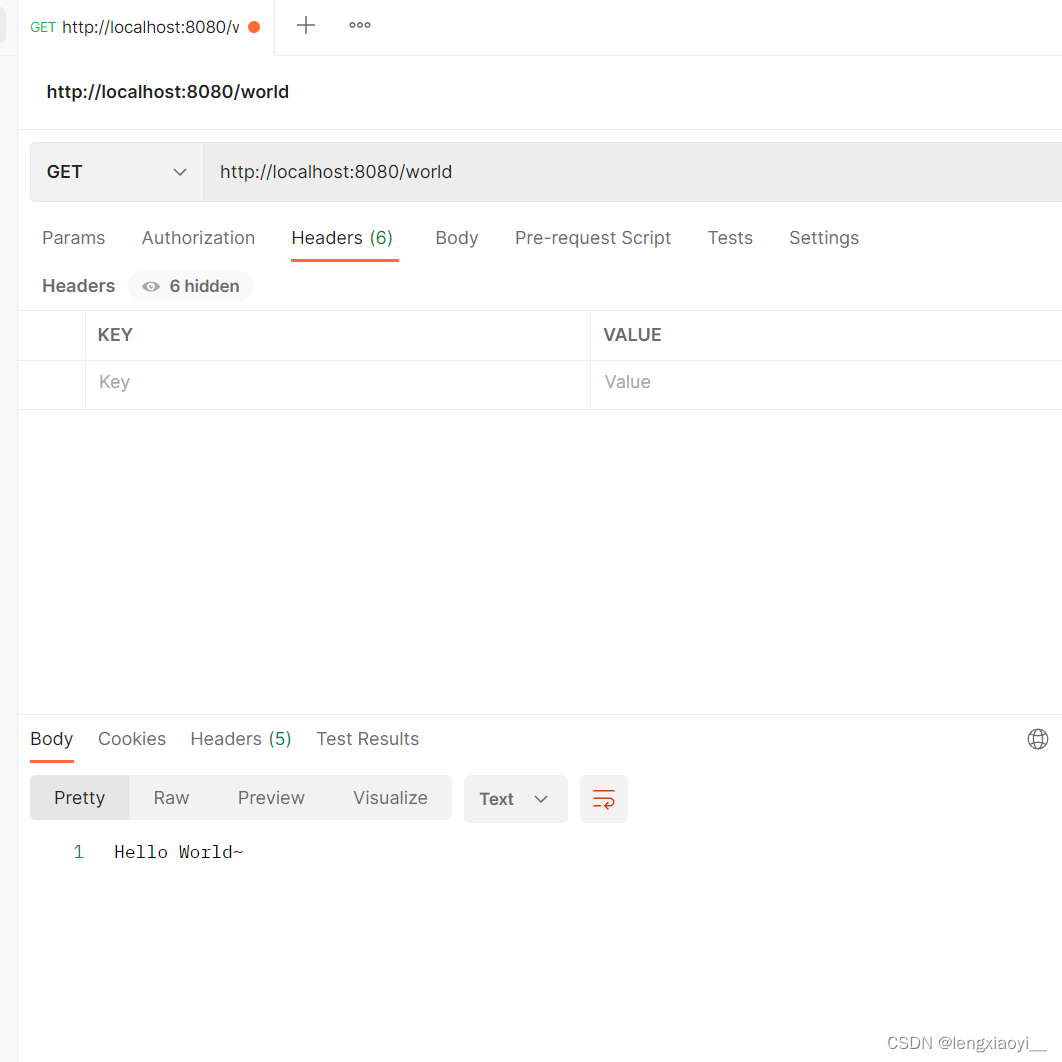Click the Hello World~ response text
1062x1062 pixels.
pyautogui.click(x=179, y=852)
